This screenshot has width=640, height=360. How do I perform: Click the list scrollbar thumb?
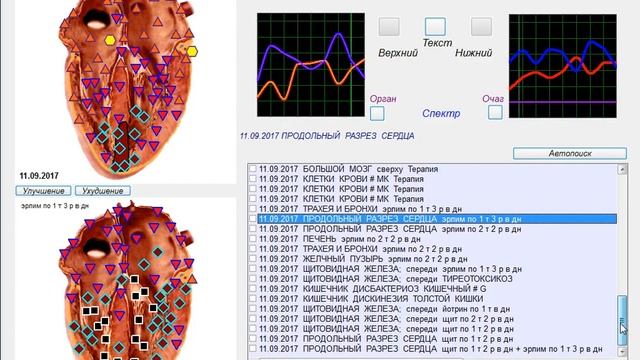tap(622, 320)
